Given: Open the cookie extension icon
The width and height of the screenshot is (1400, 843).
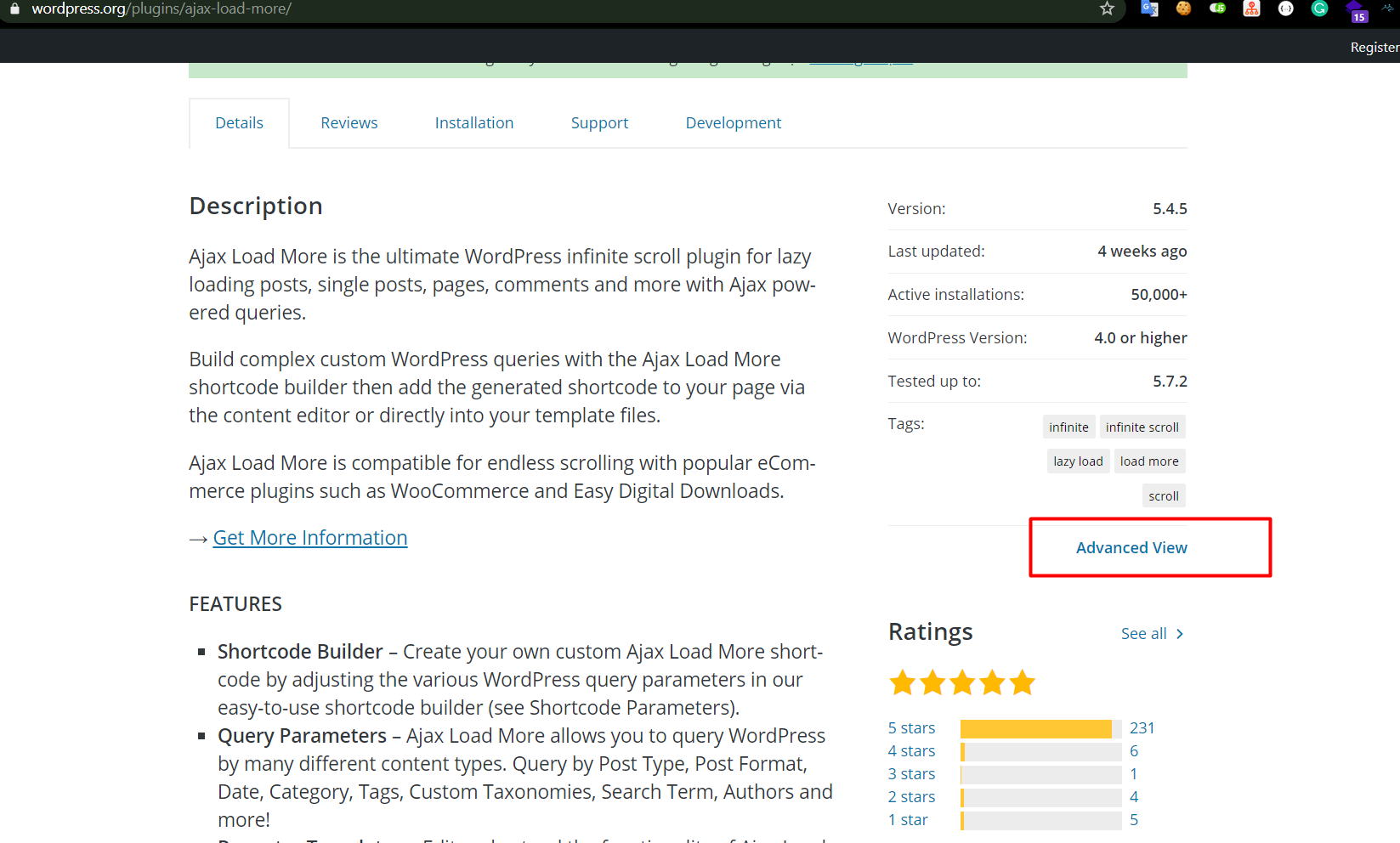Looking at the screenshot, I should click(1183, 8).
